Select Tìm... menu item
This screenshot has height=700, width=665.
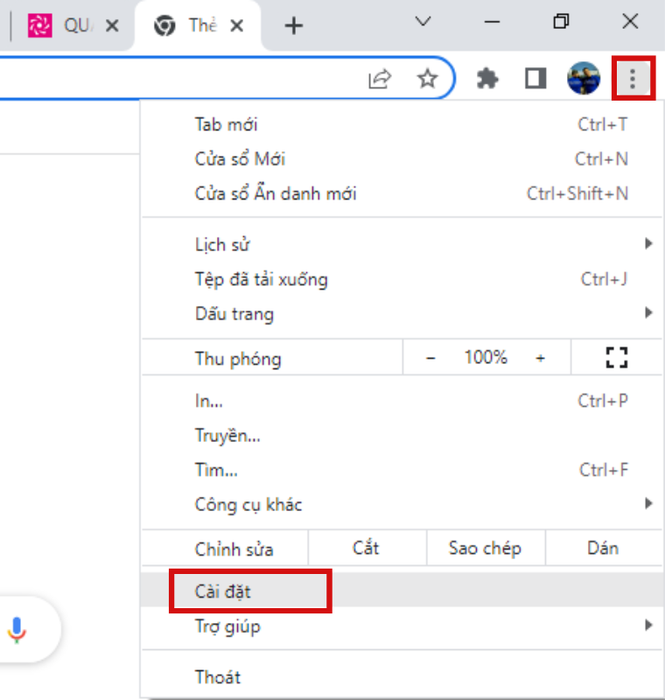tap(402, 470)
